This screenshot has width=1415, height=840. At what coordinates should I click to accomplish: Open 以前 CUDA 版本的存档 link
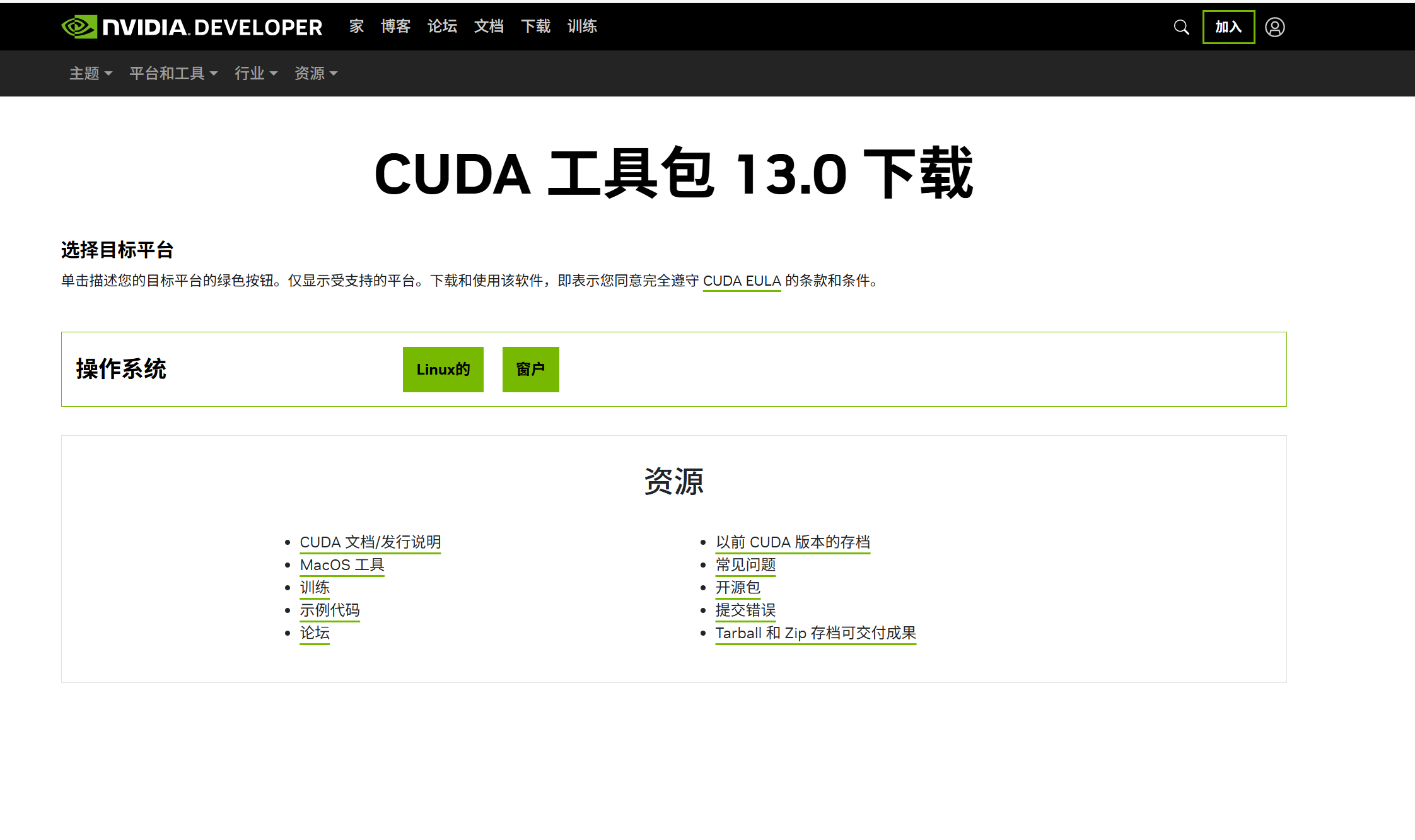click(x=793, y=542)
